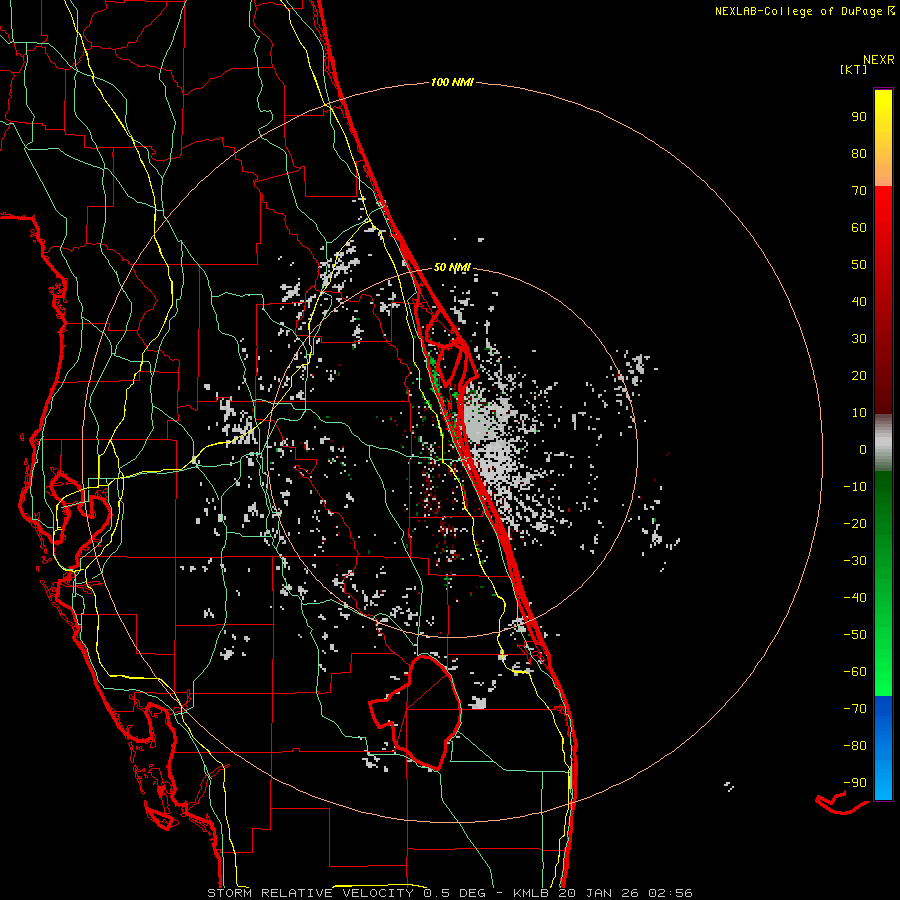
Task: Select the bright green band near -60
Action: pyautogui.click(x=883, y=674)
